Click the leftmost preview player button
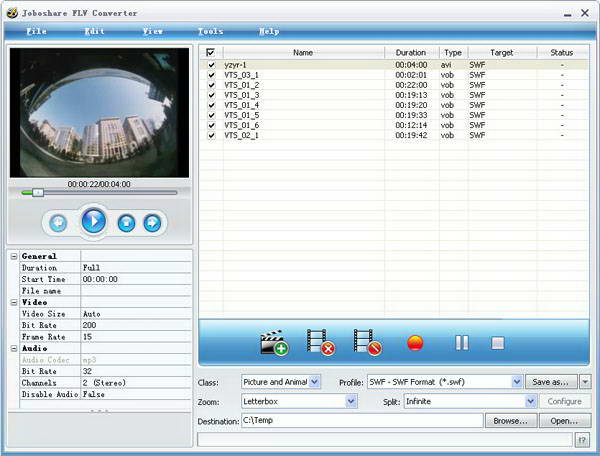Image resolution: width=600 pixels, height=456 pixels. coord(59,222)
